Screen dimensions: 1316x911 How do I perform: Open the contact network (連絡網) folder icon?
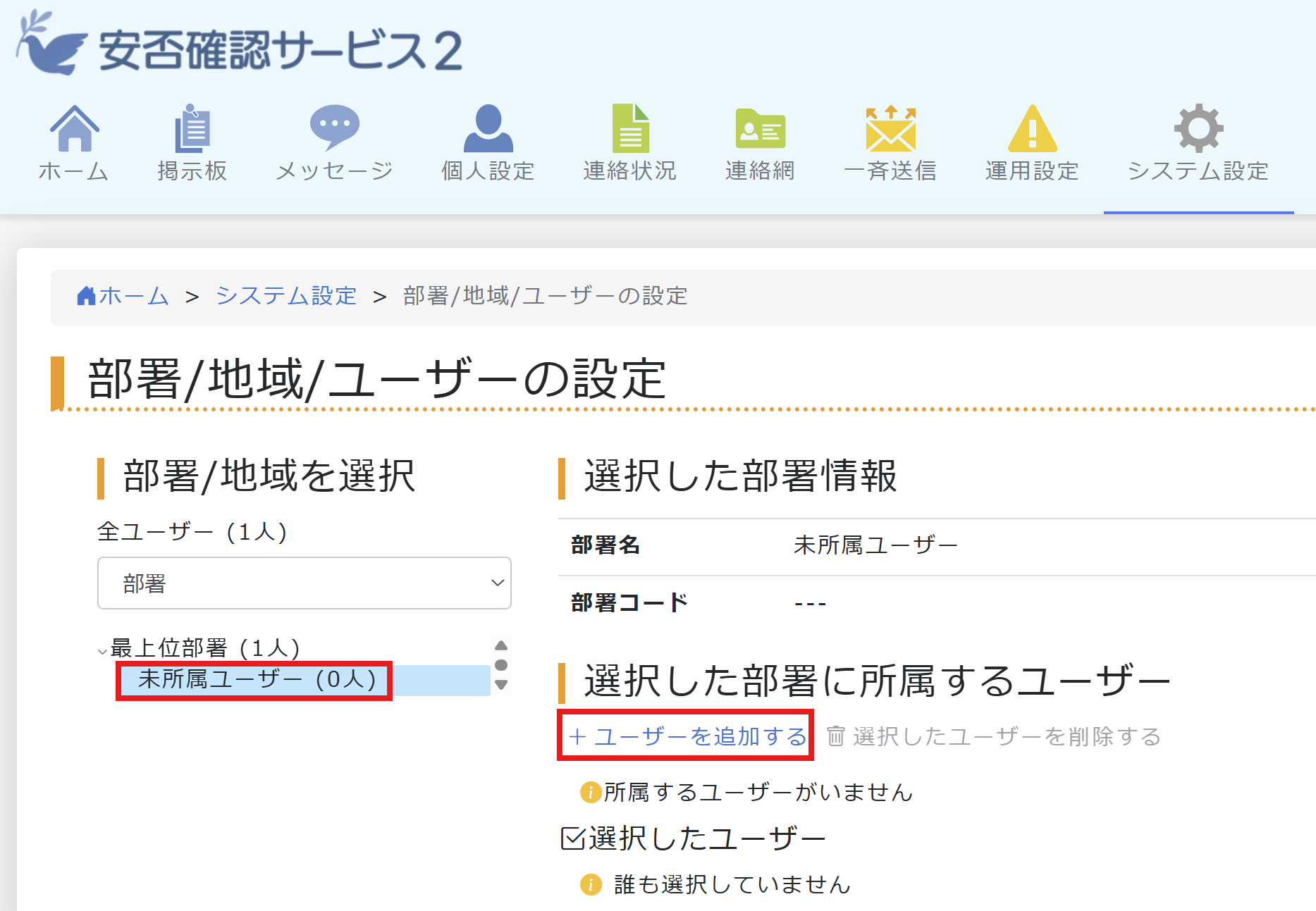[760, 129]
